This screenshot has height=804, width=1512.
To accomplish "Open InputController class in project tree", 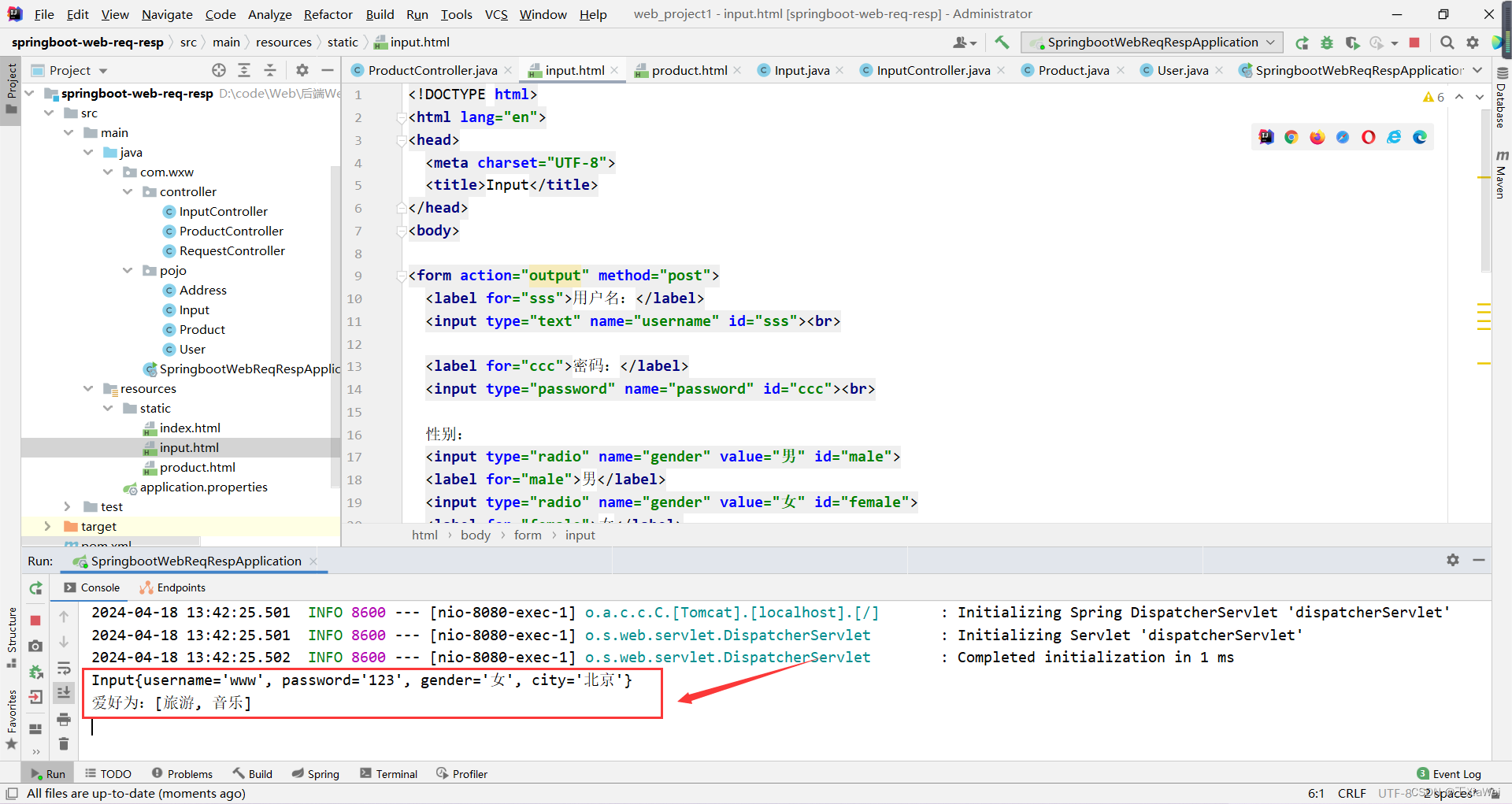I will [223, 211].
